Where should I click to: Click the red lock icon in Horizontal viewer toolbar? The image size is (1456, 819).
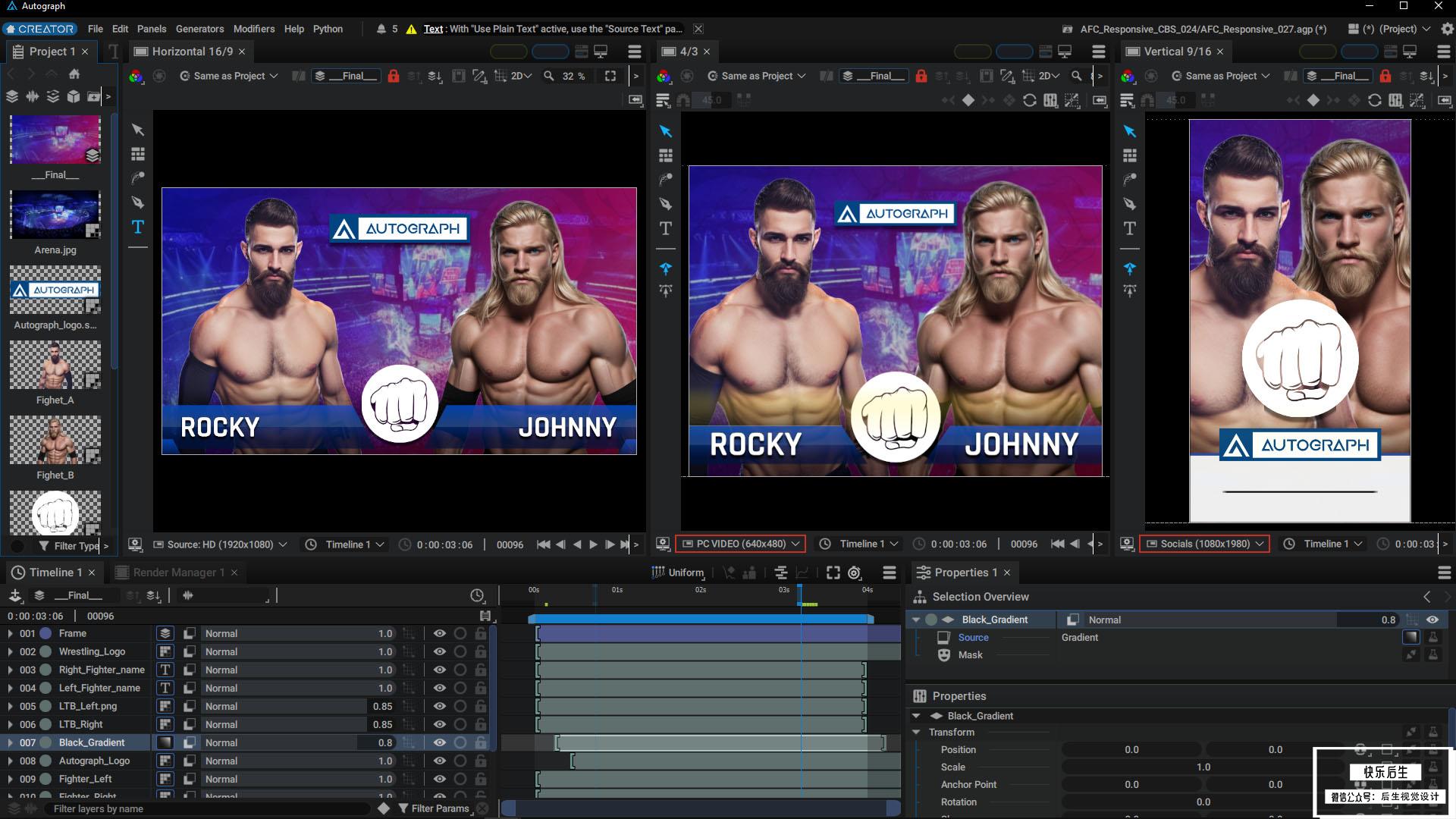394,76
